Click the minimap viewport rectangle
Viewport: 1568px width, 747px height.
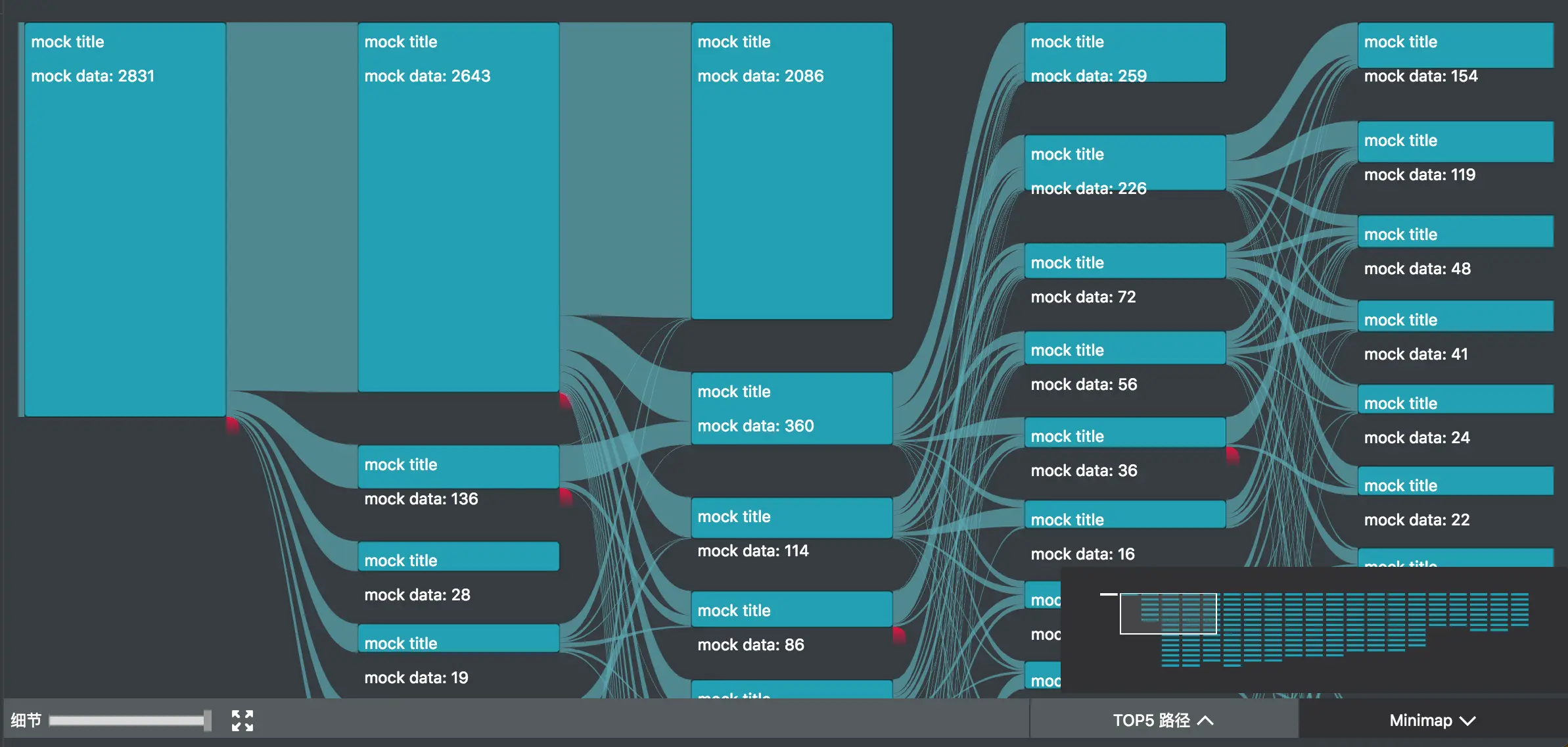tap(1168, 614)
